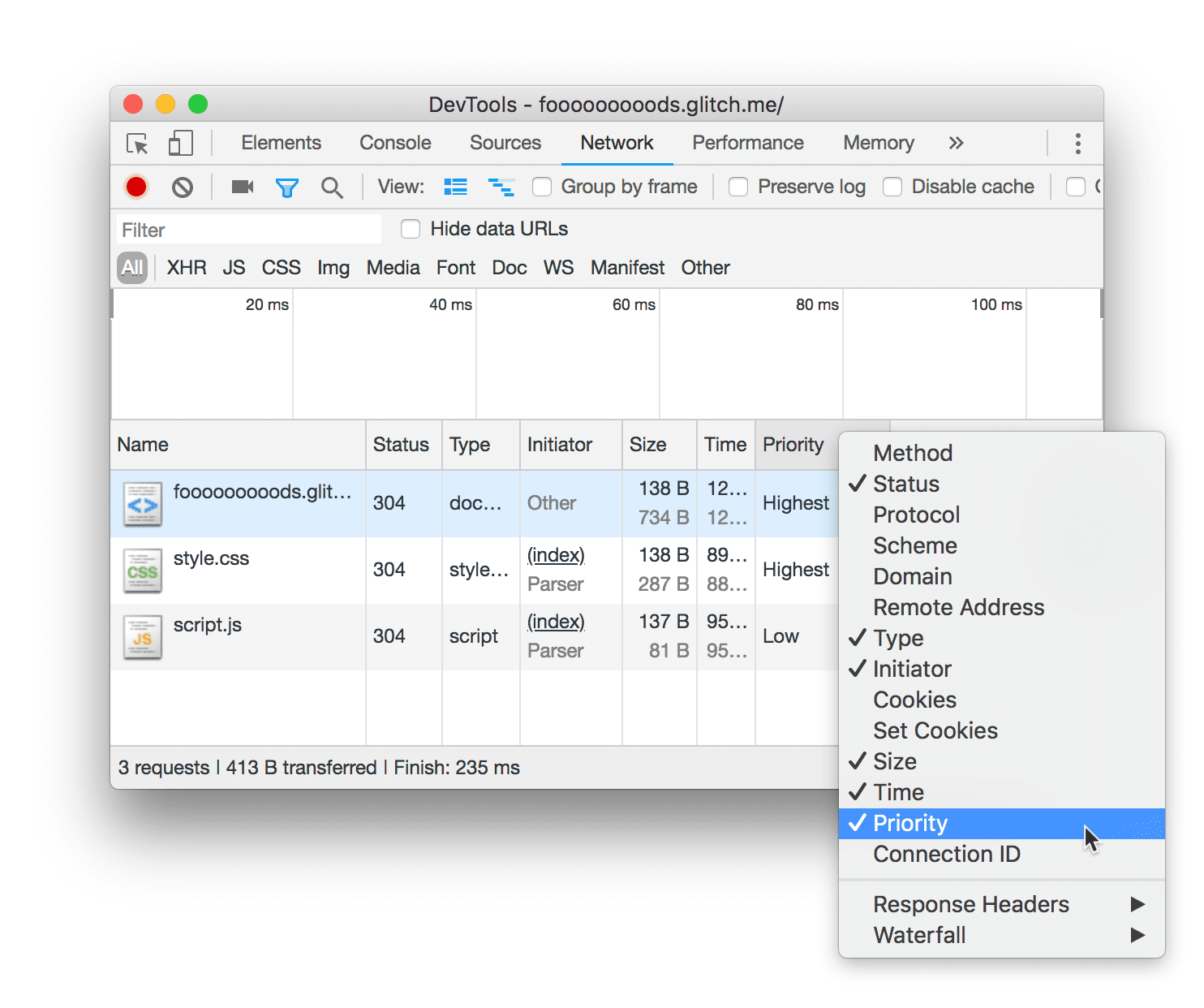Enable Hide data URLs
Viewport: 1204px width, 1008px height.
(411, 229)
